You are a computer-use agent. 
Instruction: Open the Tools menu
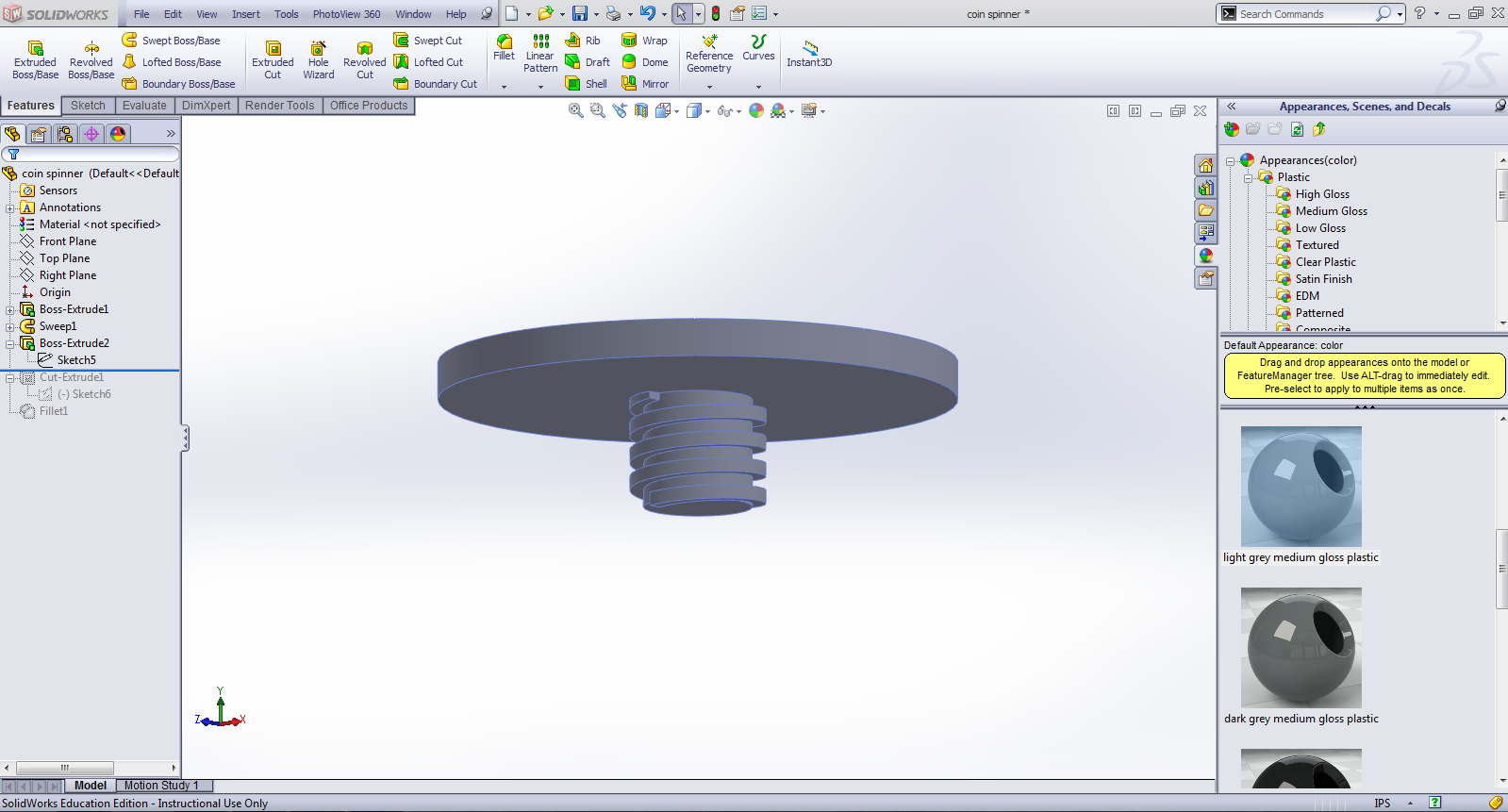(x=286, y=14)
